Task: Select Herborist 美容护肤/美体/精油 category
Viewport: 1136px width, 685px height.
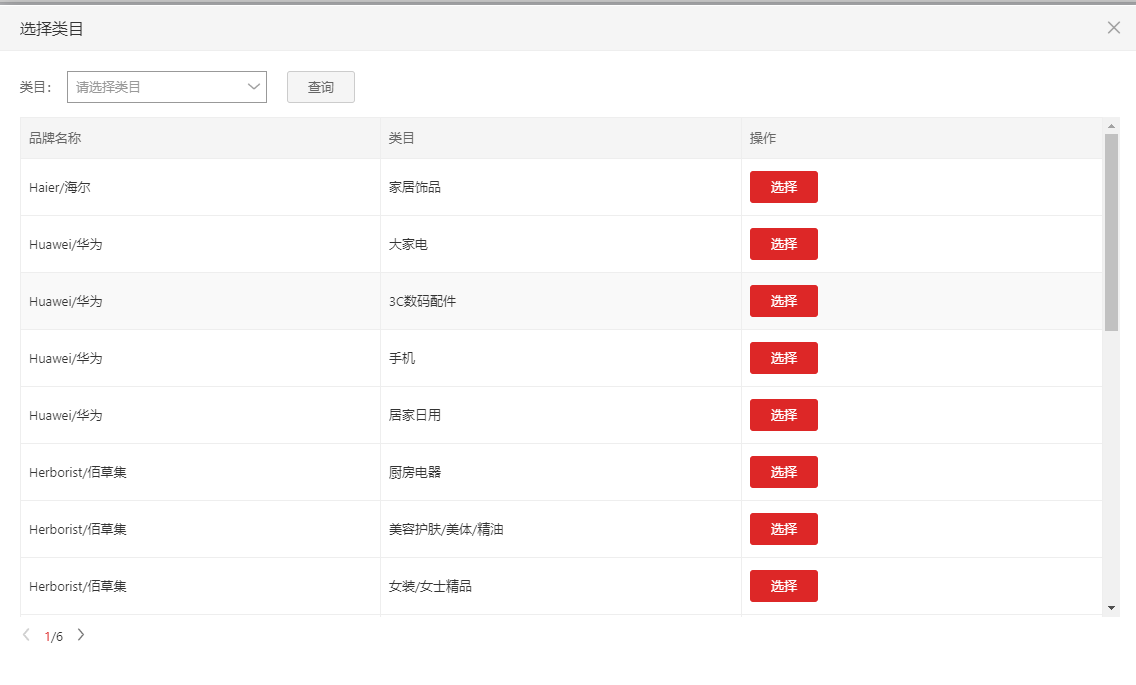Action: coord(783,529)
